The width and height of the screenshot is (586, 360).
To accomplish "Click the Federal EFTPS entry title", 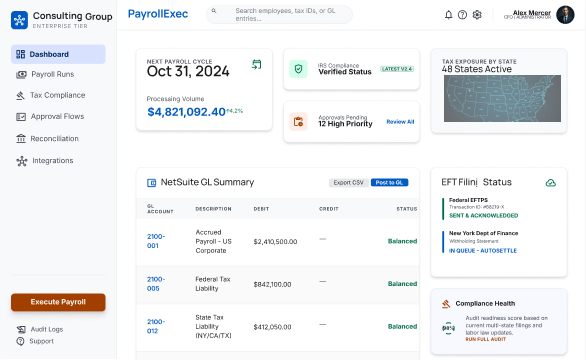I will [x=468, y=200].
